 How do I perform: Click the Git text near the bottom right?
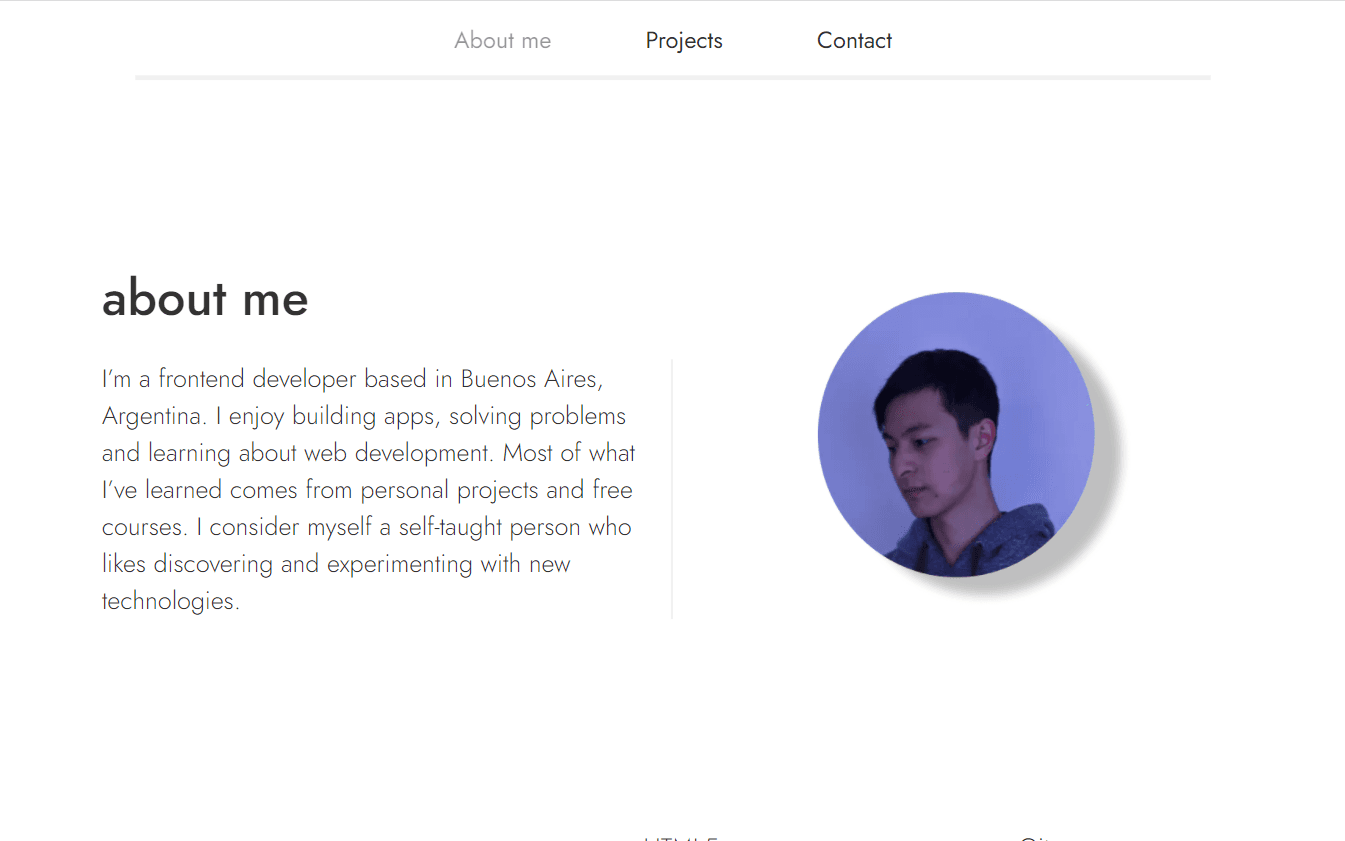click(1038, 838)
